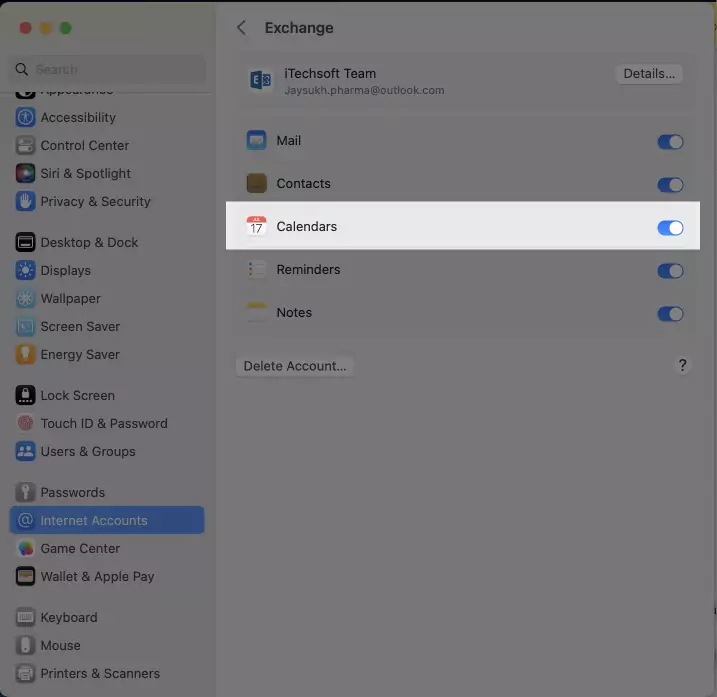Click the Keyboard icon in sidebar
This screenshot has width=717, height=697.
25,617
